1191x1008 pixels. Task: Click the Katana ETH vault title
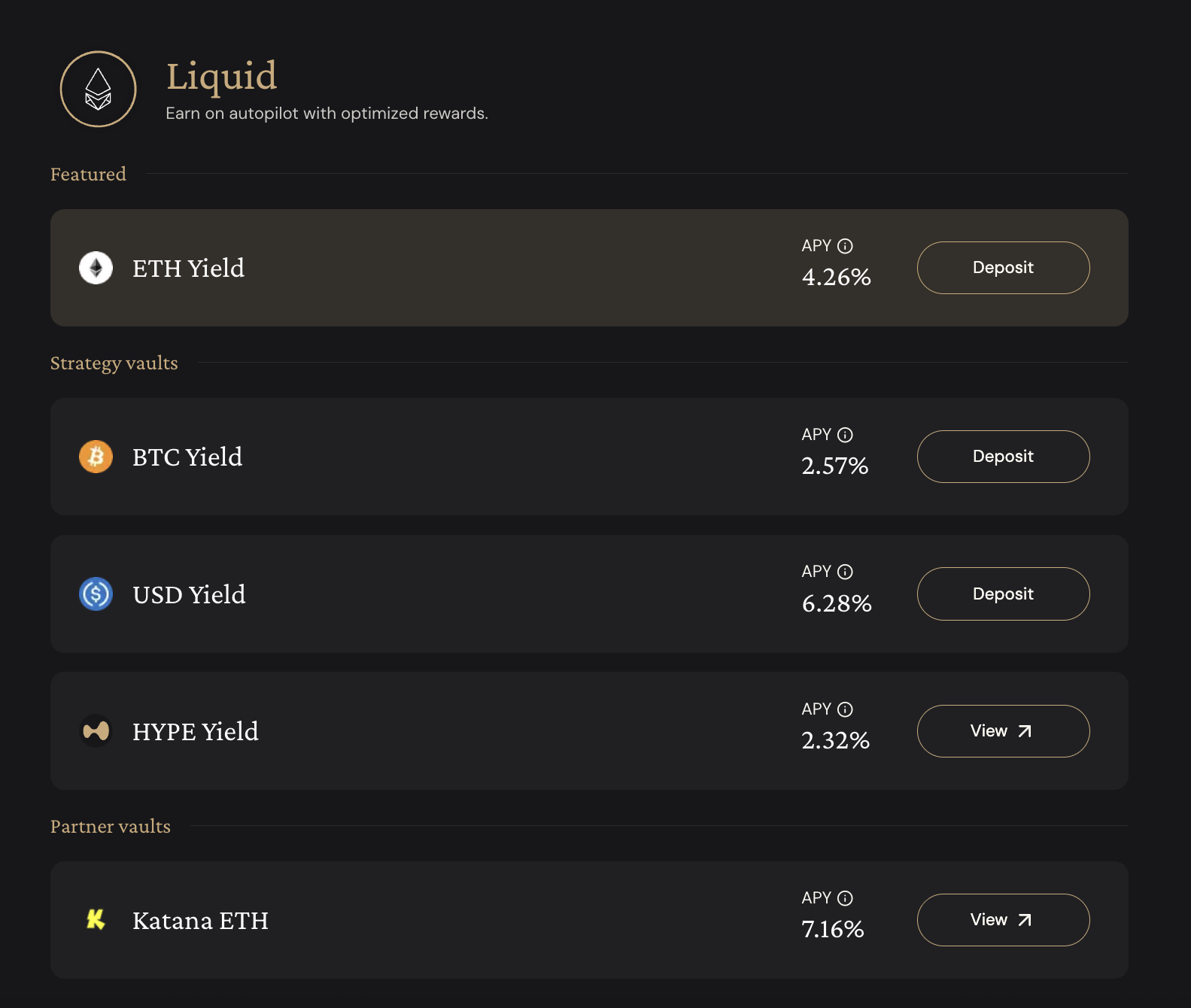coord(200,921)
